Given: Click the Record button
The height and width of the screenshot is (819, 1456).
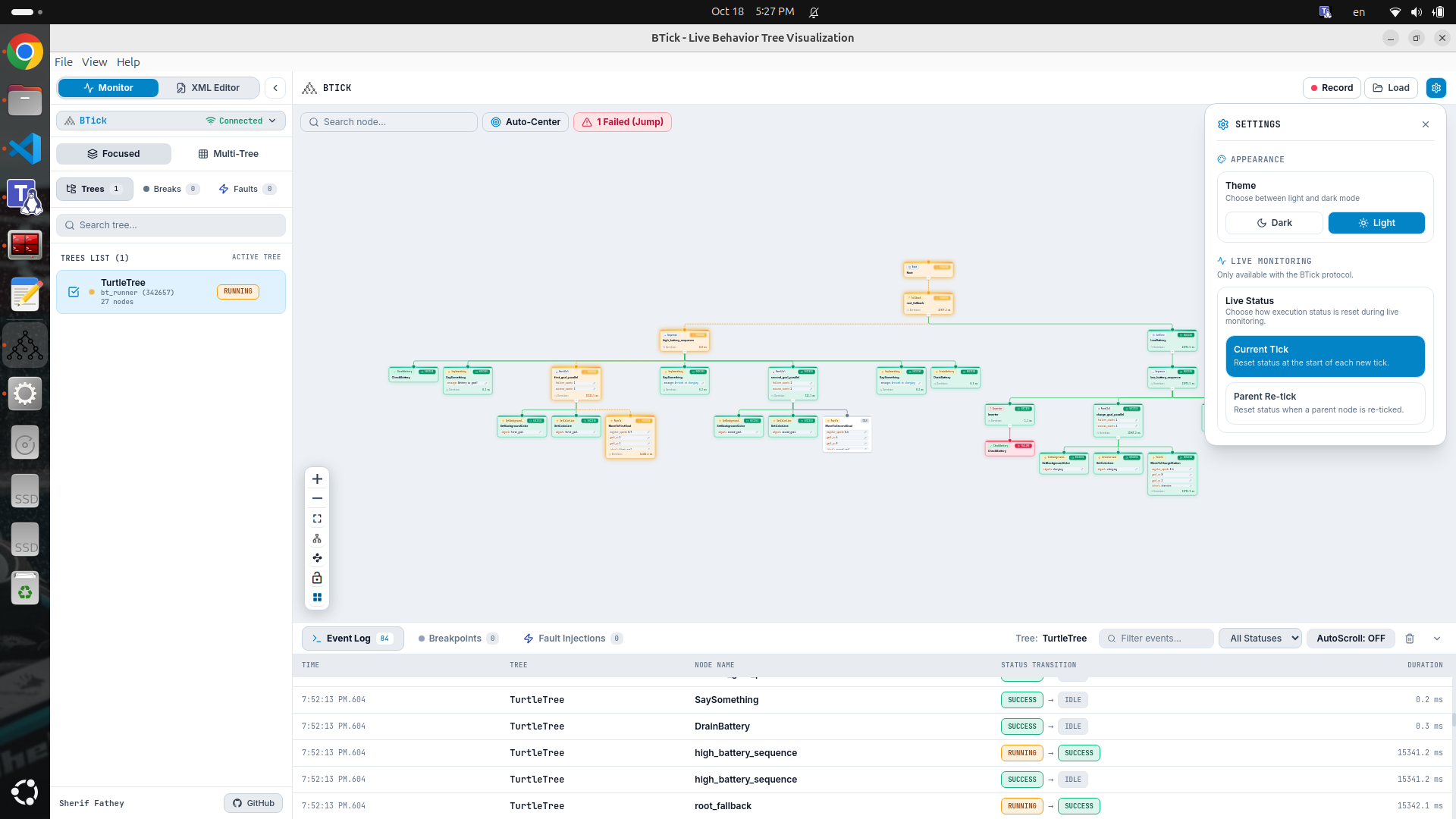Looking at the screenshot, I should [1332, 88].
